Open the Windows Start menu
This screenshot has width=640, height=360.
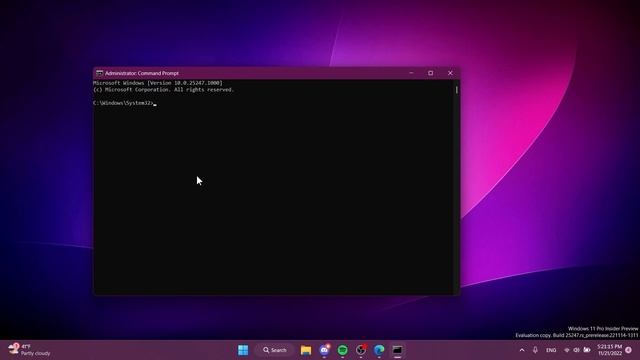pos(243,350)
